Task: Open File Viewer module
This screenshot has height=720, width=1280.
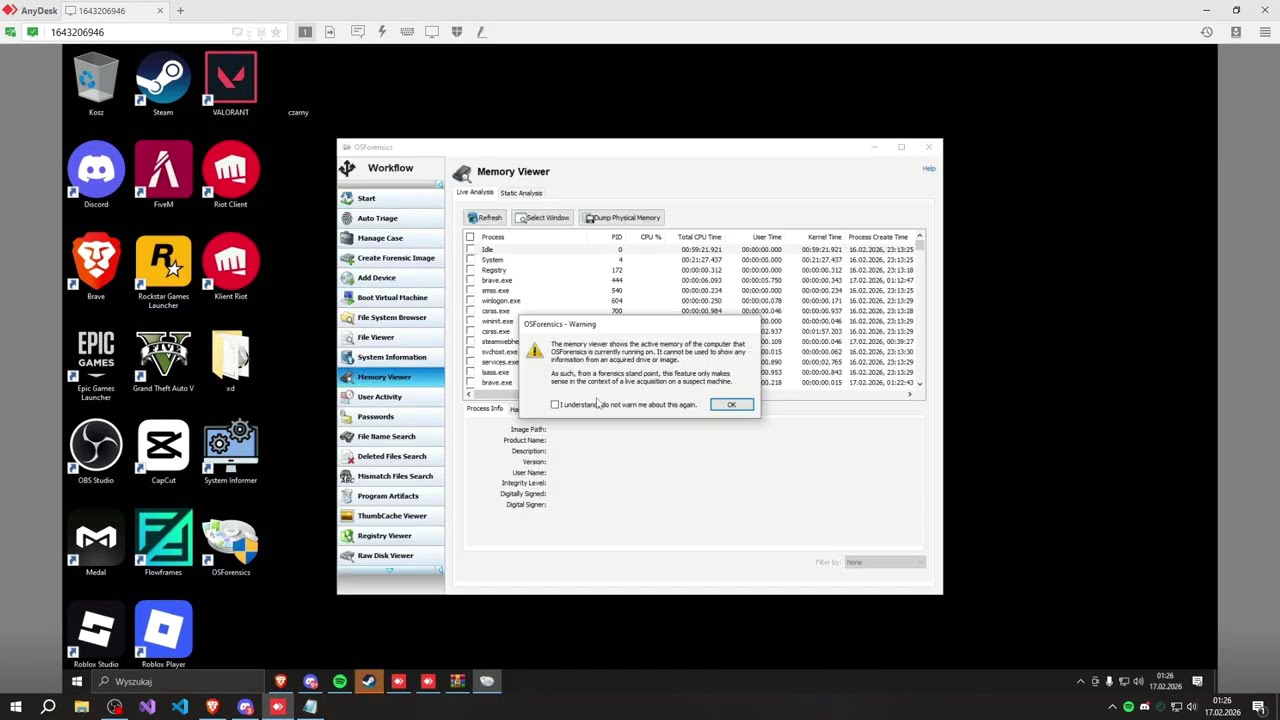Action: click(x=391, y=337)
